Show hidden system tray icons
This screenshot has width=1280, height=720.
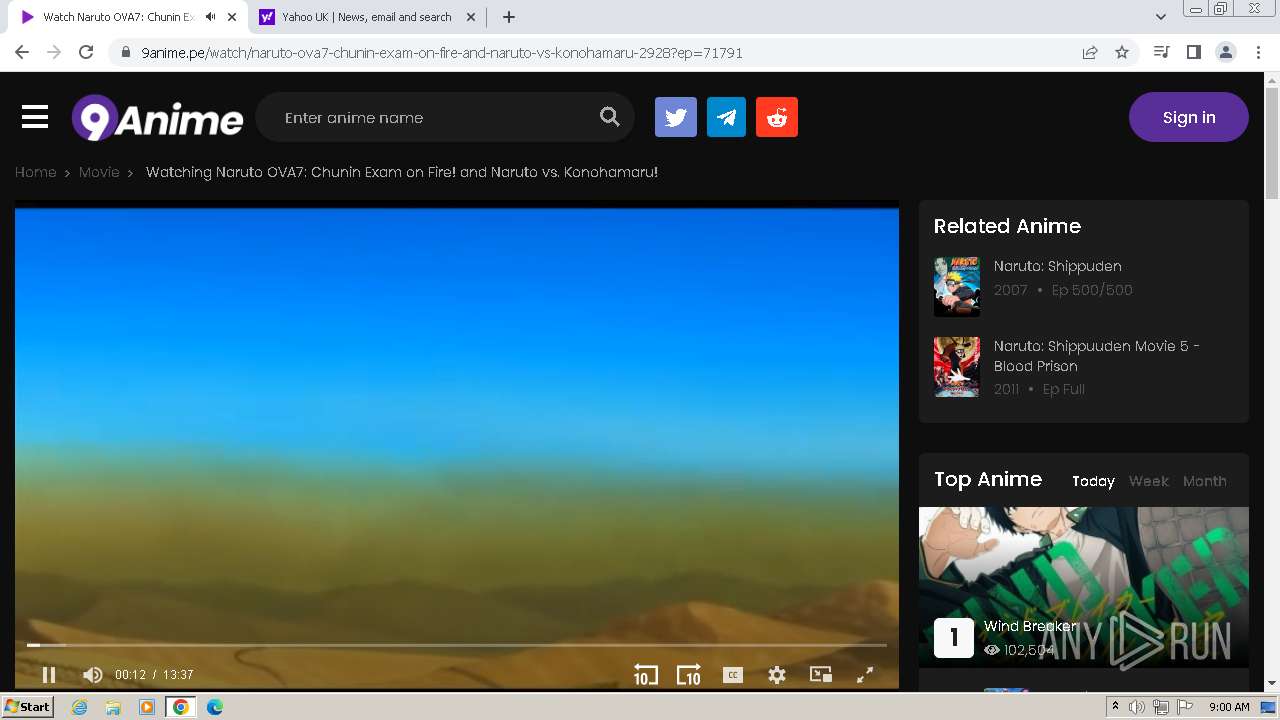point(1116,707)
